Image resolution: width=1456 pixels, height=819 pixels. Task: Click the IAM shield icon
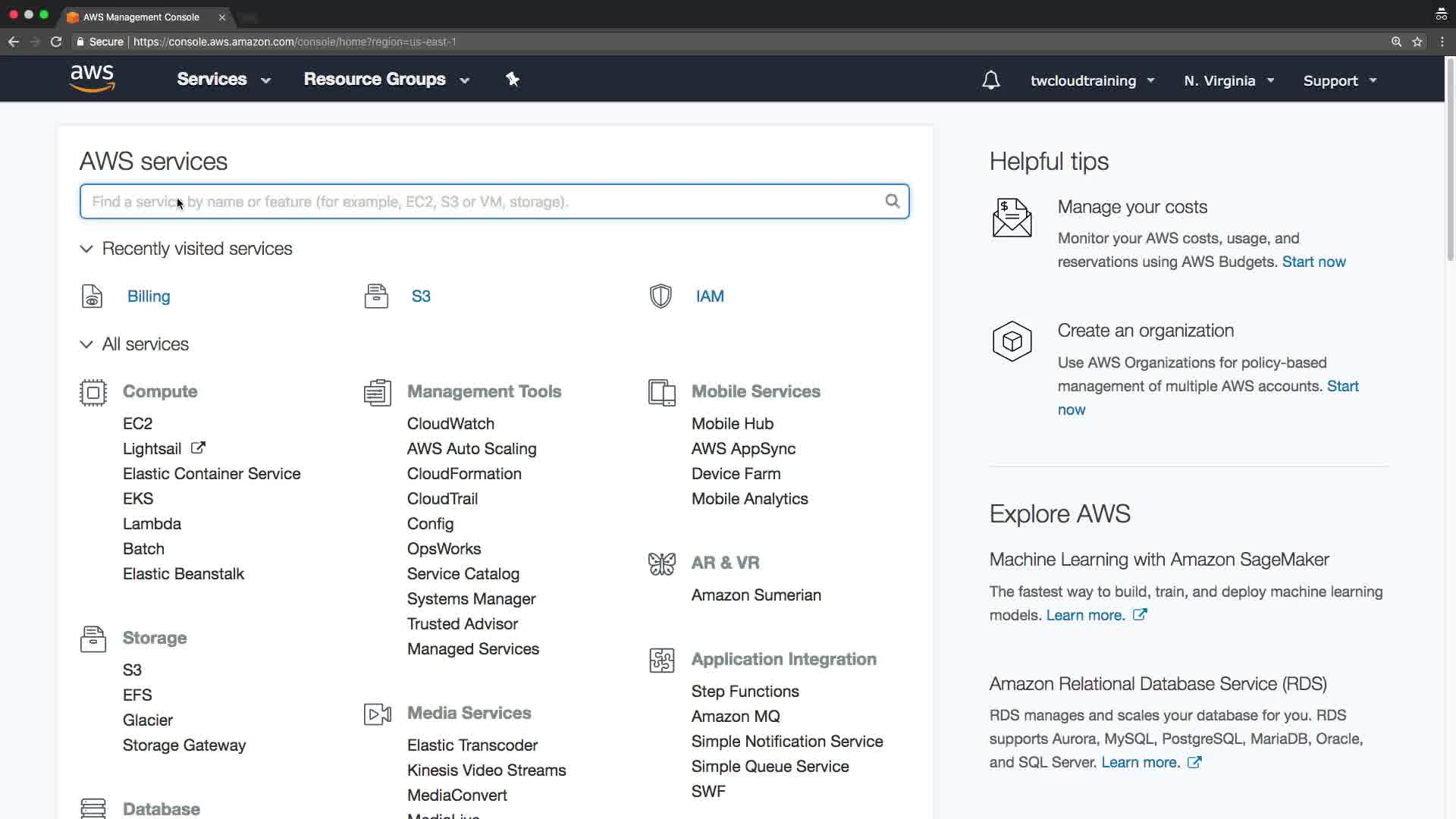(x=661, y=296)
